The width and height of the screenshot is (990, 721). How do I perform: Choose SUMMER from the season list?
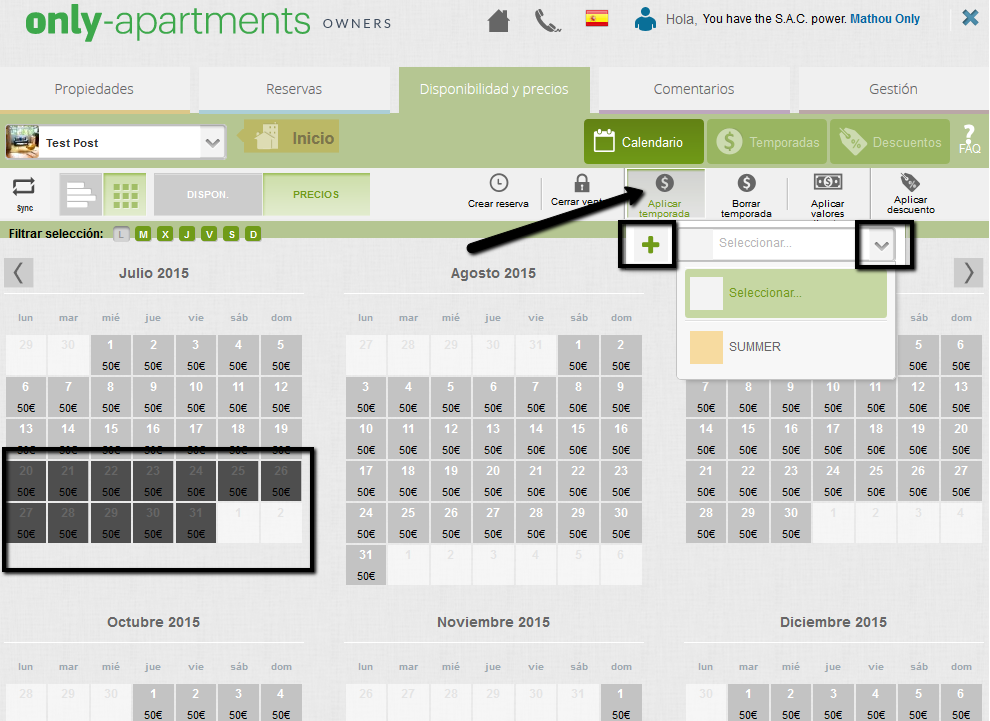755,347
